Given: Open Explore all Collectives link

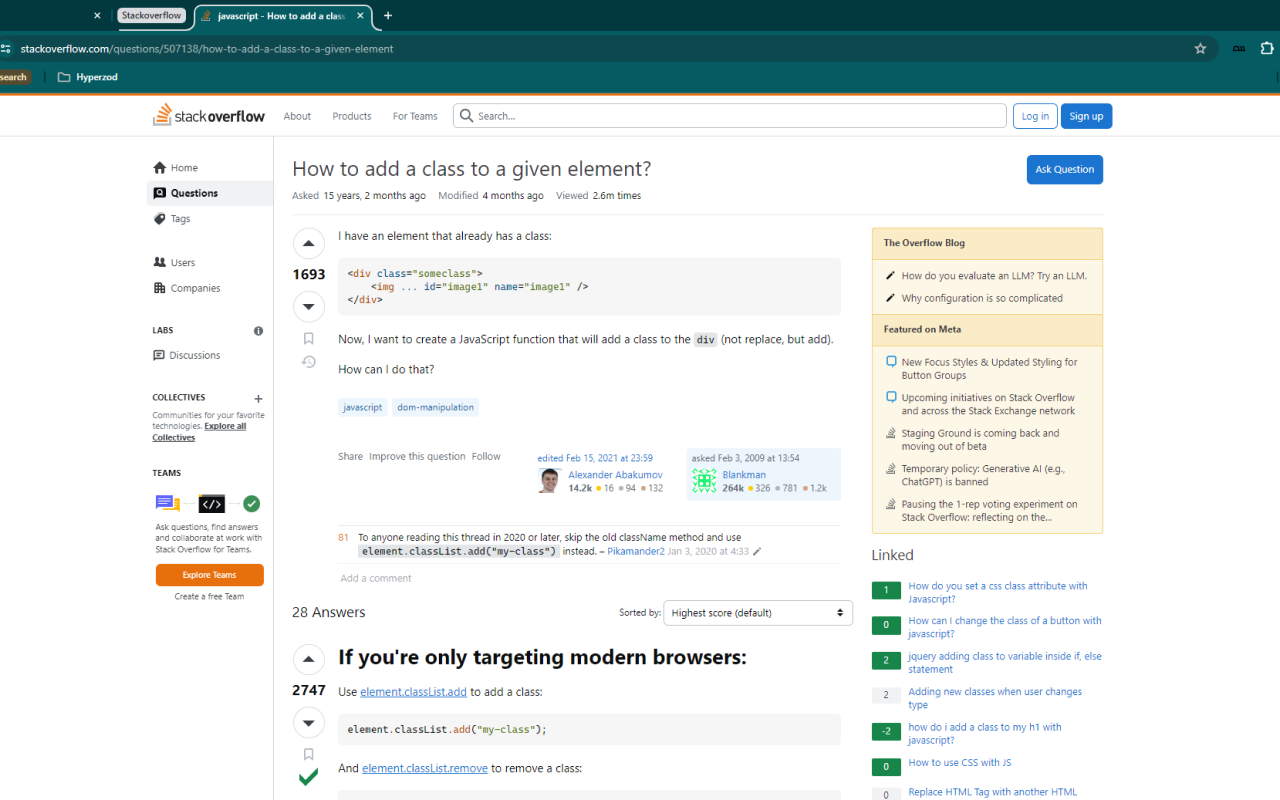Looking at the screenshot, I should coord(199,432).
